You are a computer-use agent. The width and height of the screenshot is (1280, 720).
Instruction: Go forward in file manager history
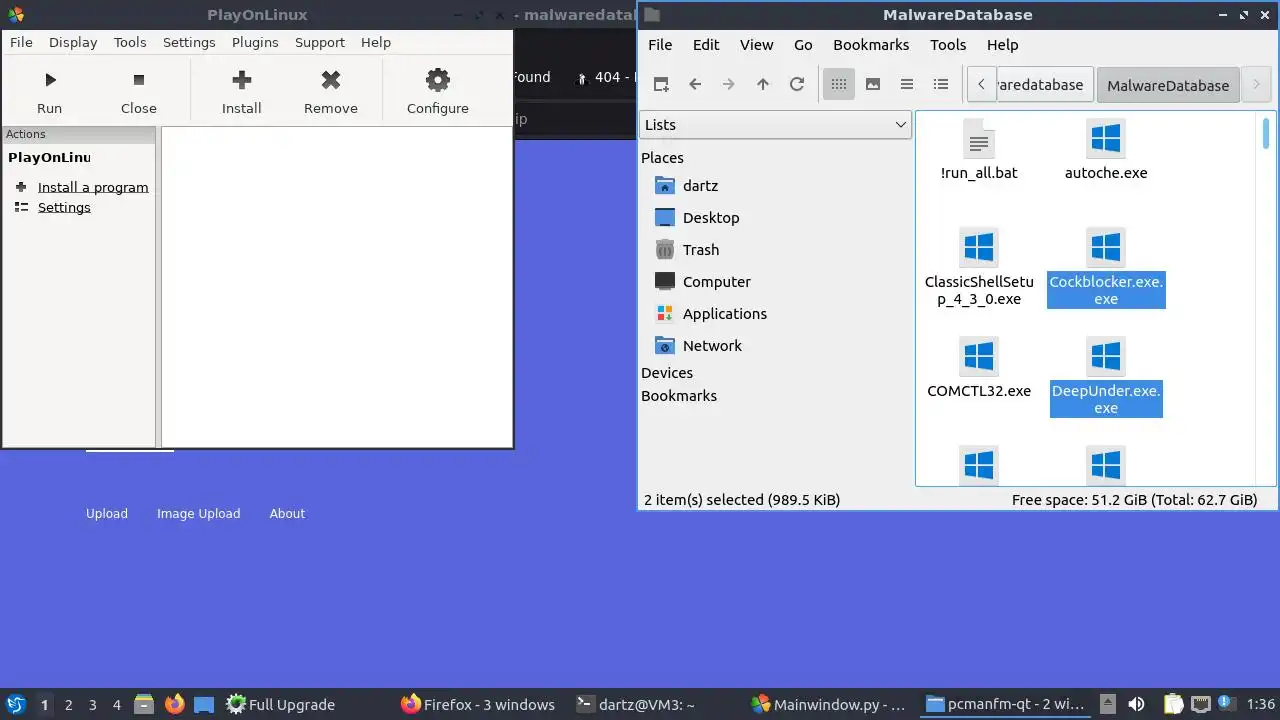point(729,84)
